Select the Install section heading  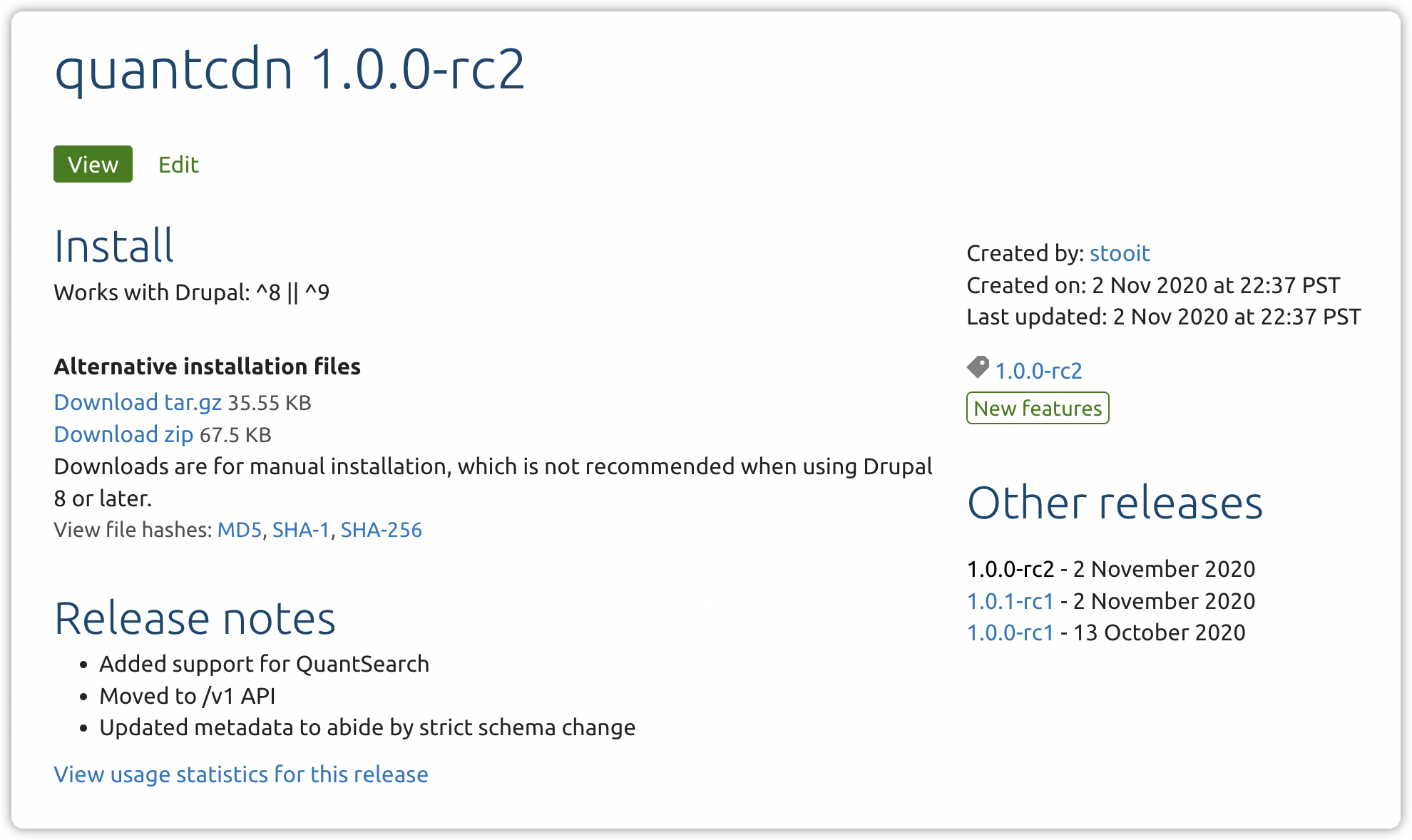(x=113, y=247)
